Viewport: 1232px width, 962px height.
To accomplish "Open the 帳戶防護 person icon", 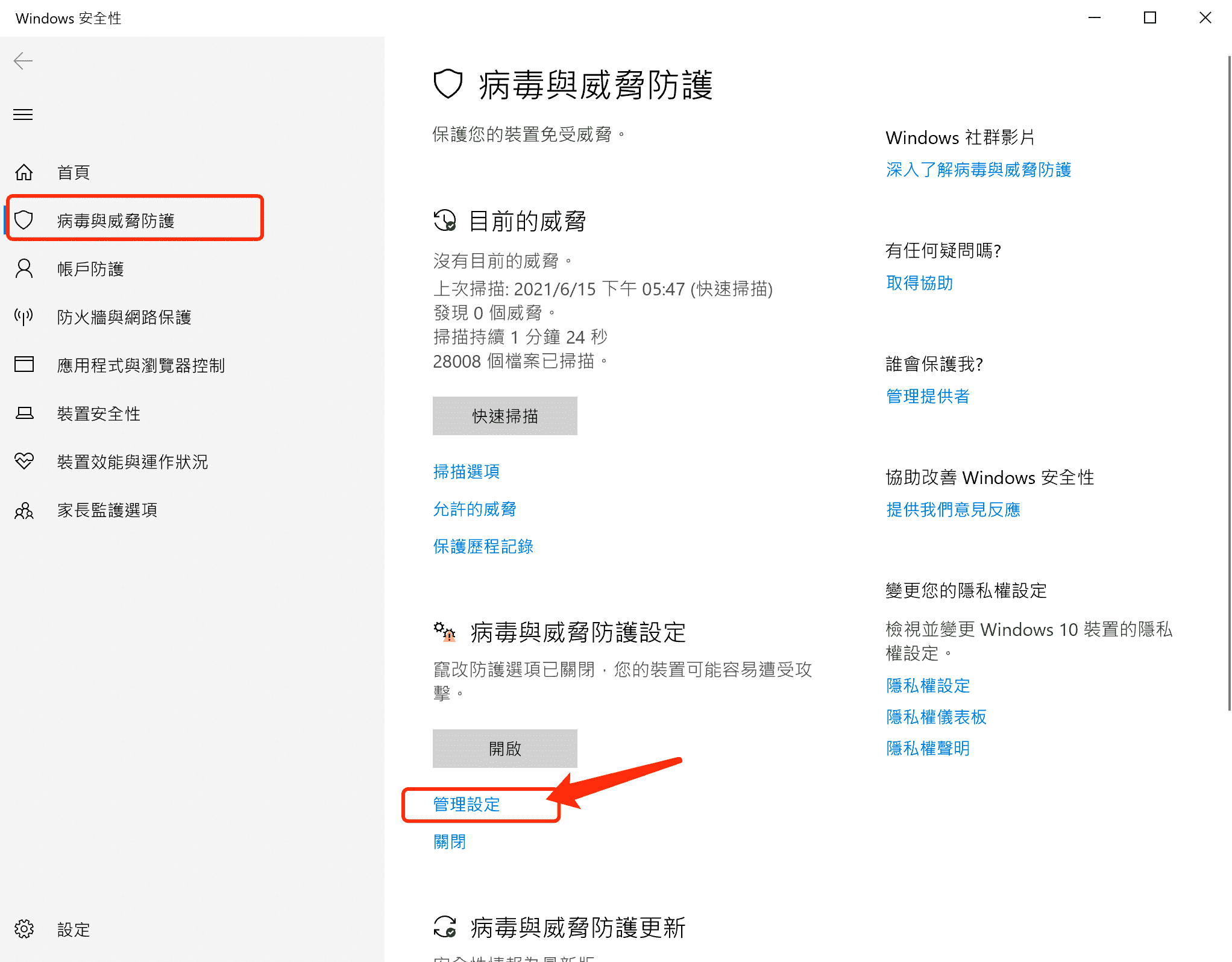I will pos(24,269).
